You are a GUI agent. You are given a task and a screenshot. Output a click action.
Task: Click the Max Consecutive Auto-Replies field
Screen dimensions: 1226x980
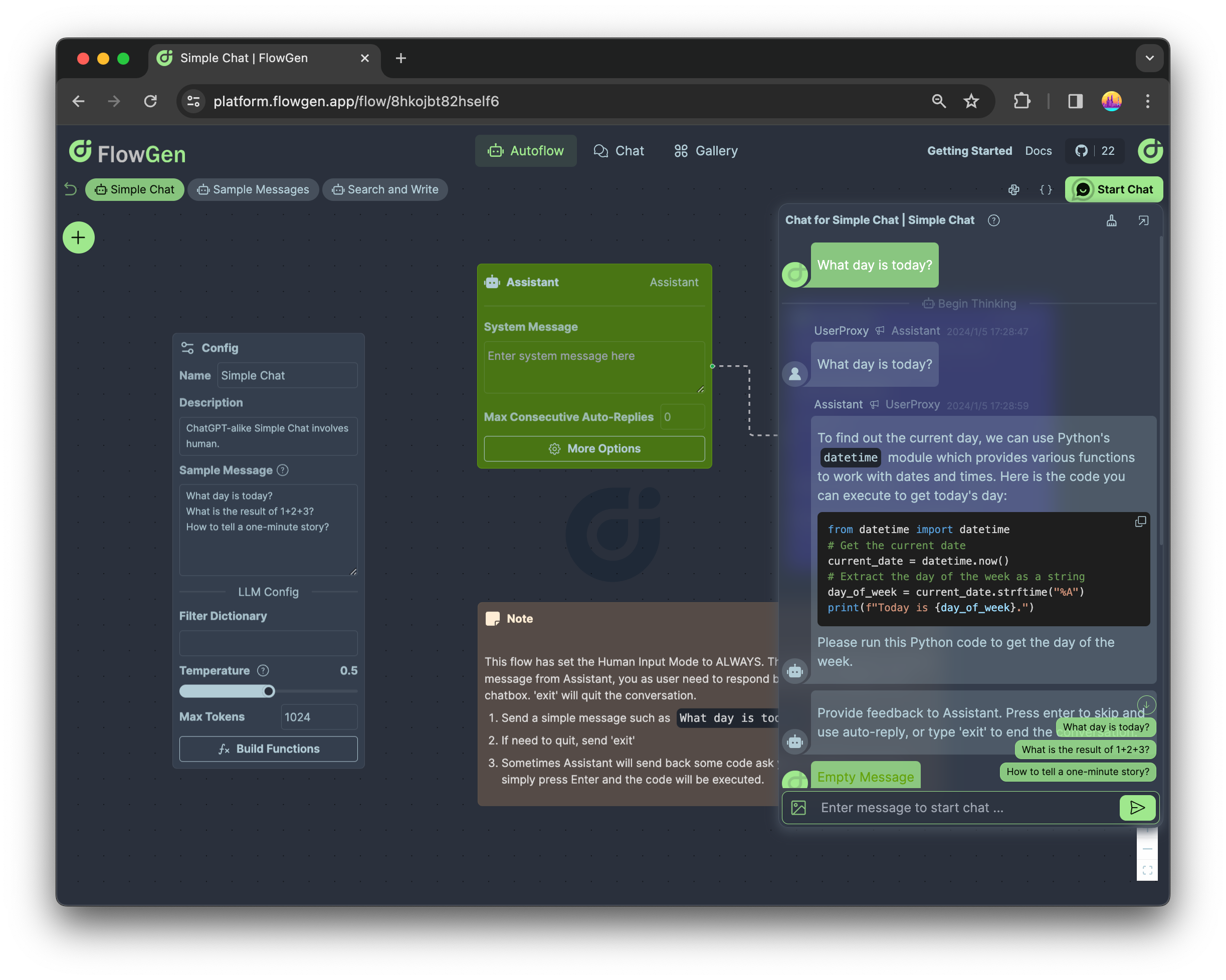[682, 417]
